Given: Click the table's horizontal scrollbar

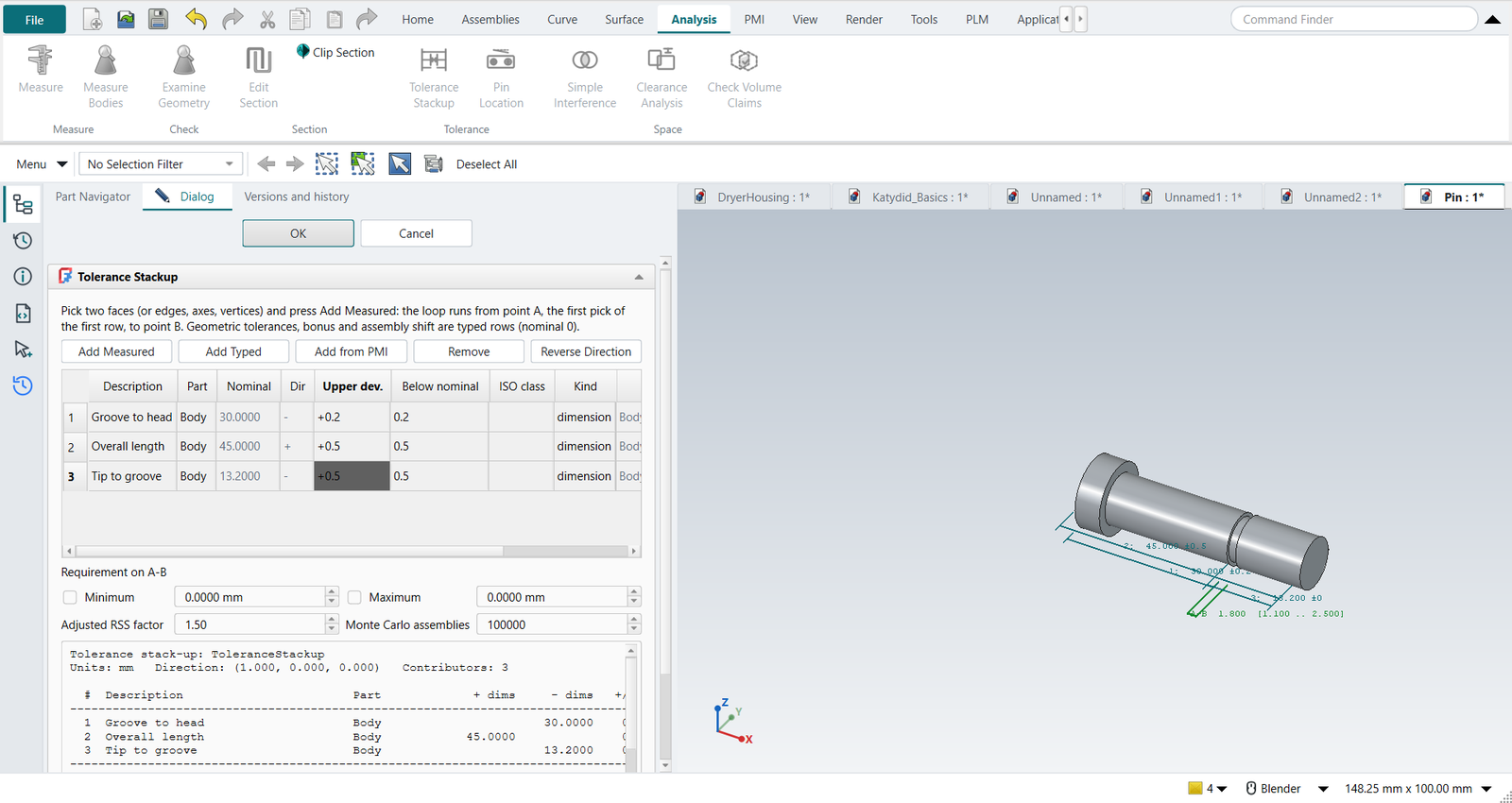Looking at the screenshot, I should point(289,551).
